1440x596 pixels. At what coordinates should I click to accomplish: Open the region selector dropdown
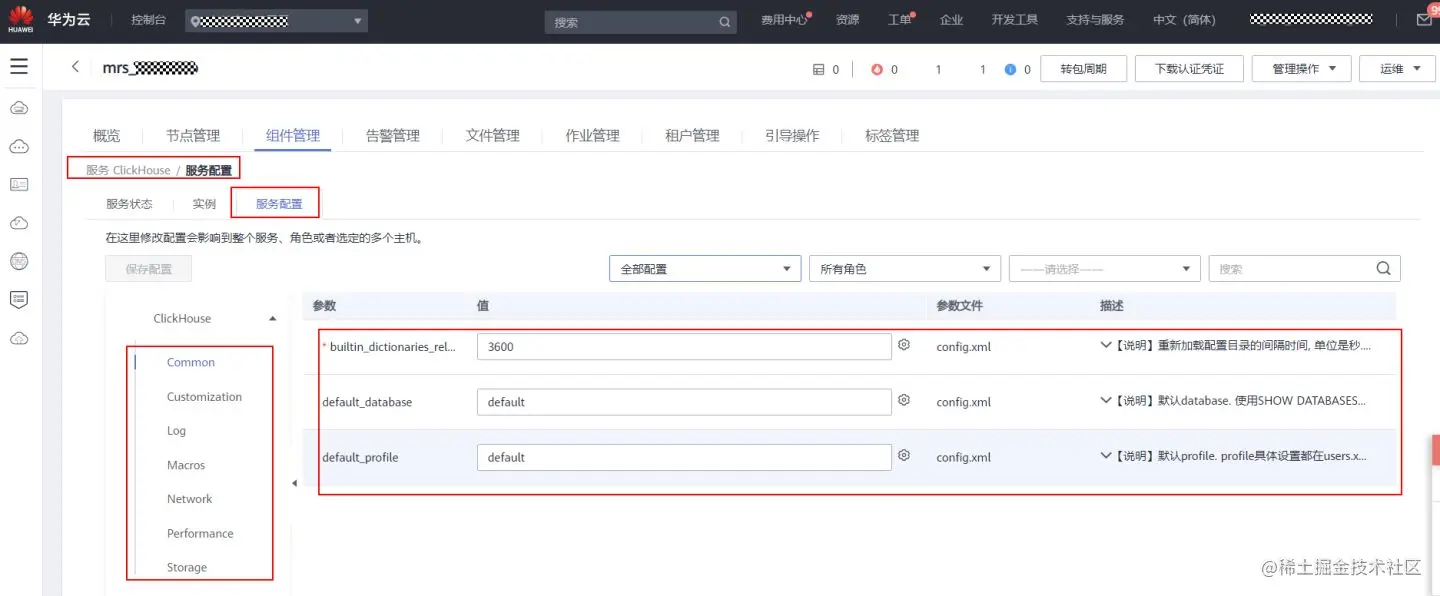(x=276, y=21)
